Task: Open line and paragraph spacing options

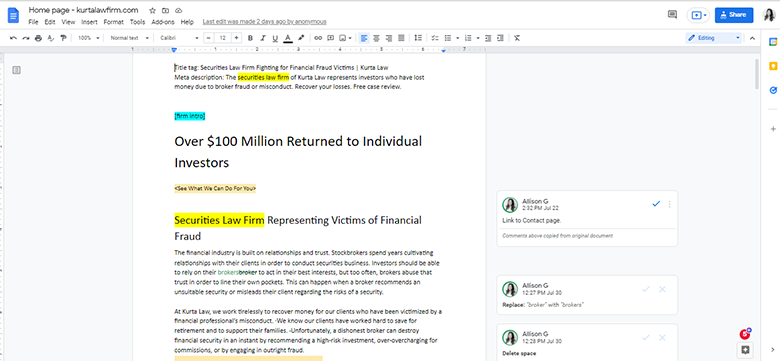Action: point(418,38)
